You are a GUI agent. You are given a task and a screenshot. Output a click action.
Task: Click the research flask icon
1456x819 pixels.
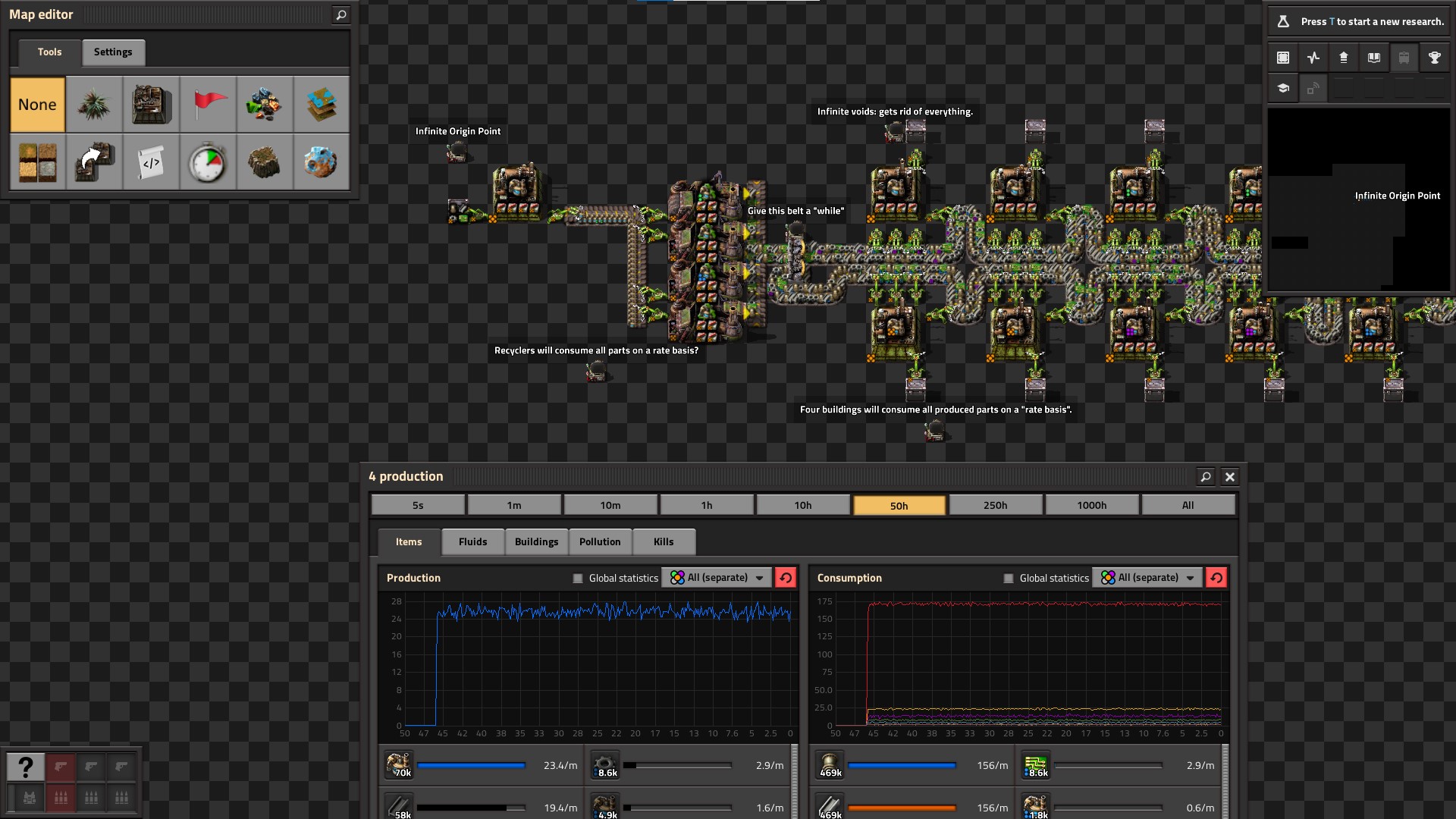click(x=1283, y=21)
